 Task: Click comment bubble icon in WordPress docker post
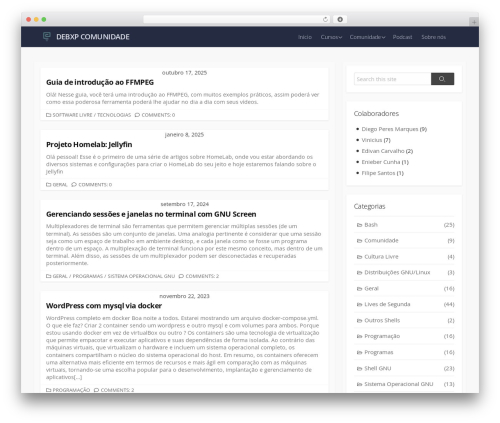[96, 390]
